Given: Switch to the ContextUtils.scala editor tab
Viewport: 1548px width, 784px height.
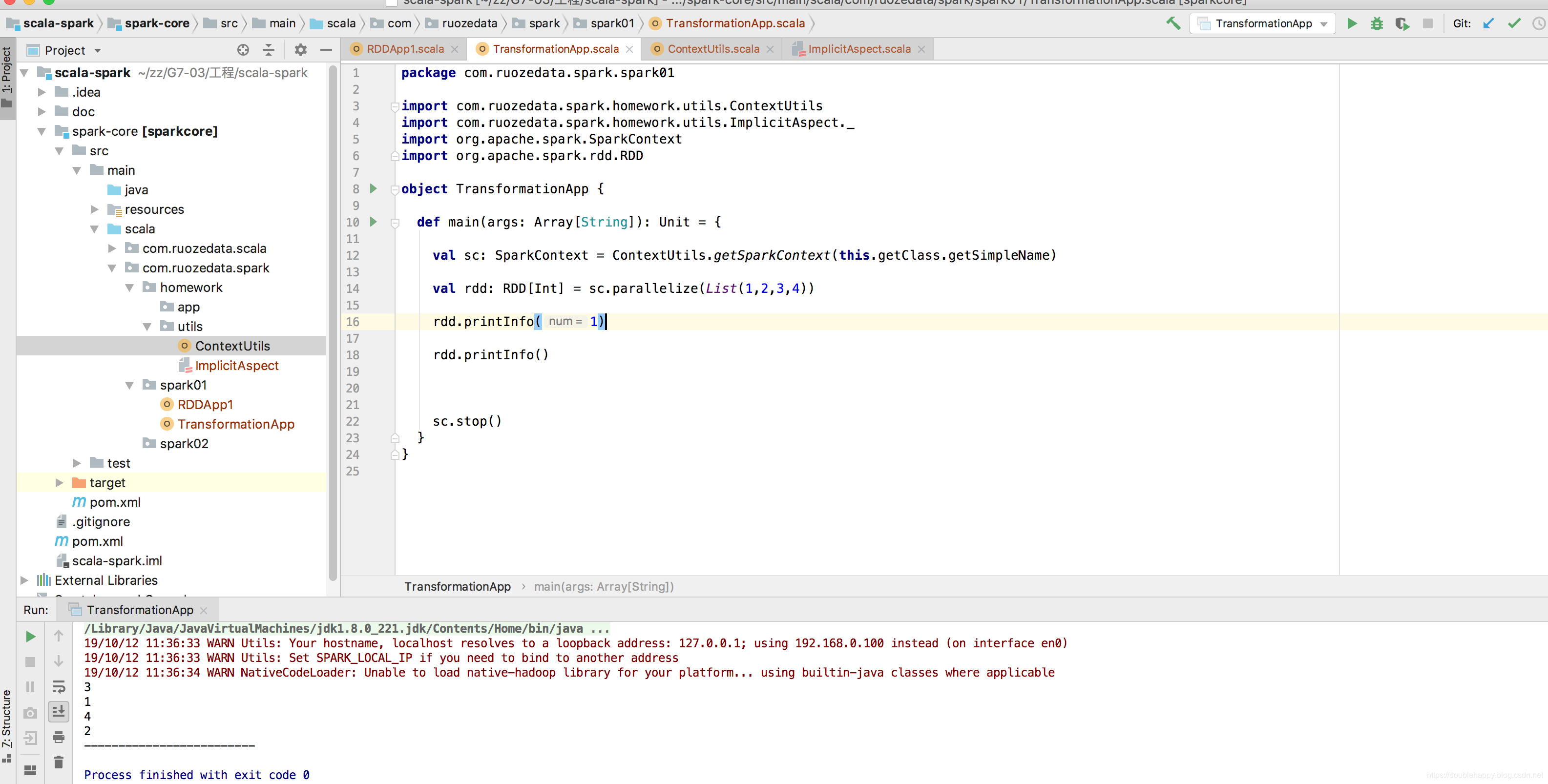Looking at the screenshot, I should [712, 49].
